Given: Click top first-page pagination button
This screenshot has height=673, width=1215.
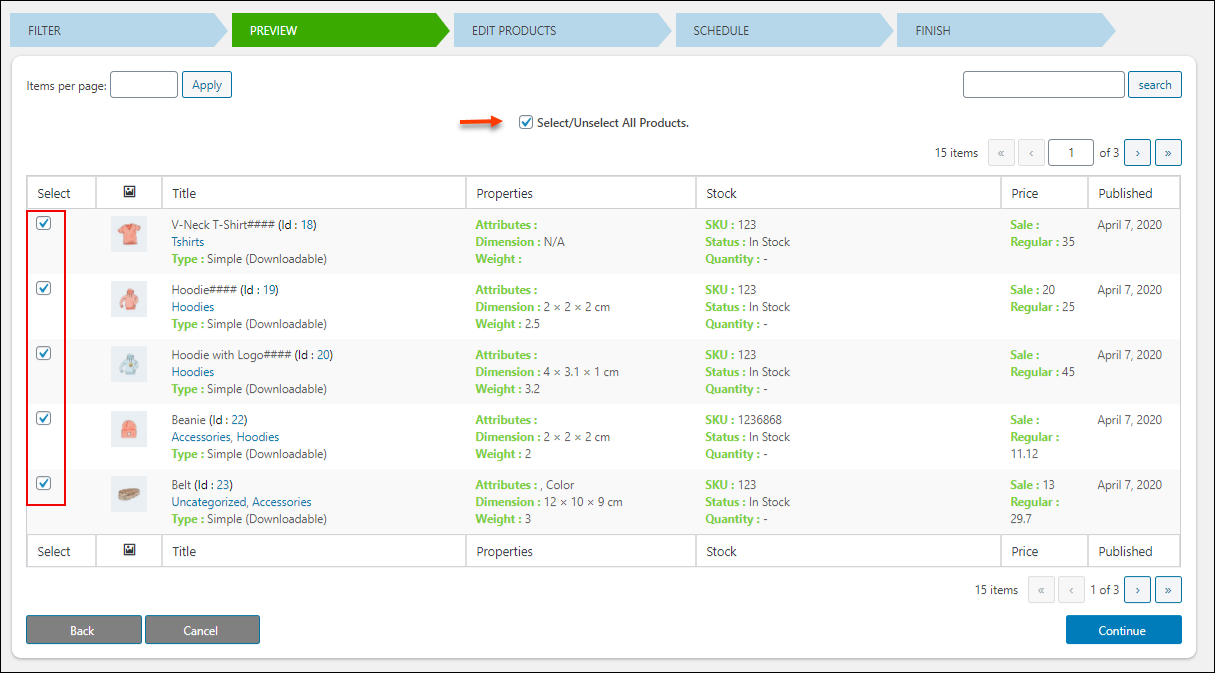Looking at the screenshot, I should coord(1001,153).
